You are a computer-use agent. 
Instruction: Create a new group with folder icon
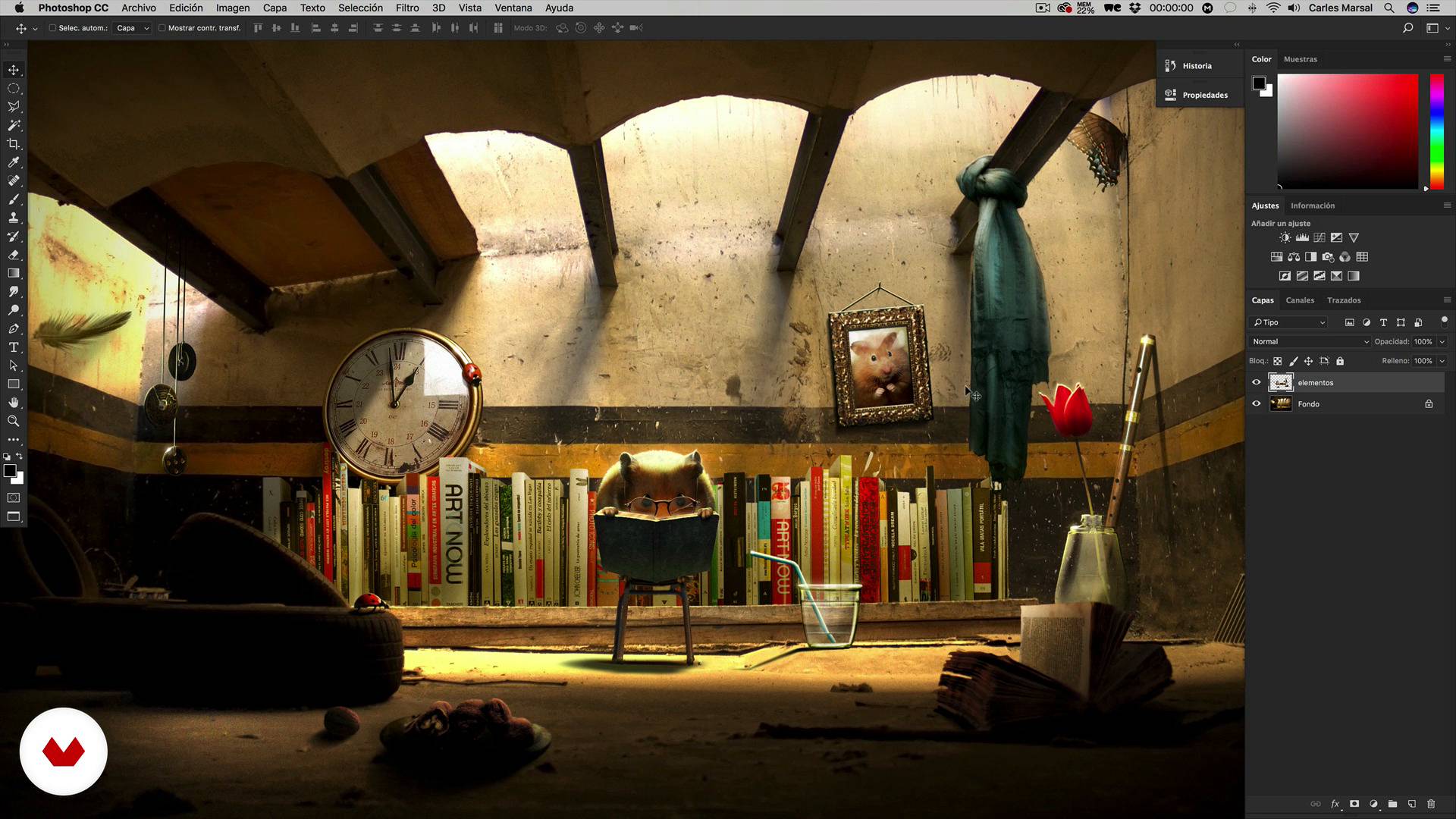pyautogui.click(x=1392, y=804)
